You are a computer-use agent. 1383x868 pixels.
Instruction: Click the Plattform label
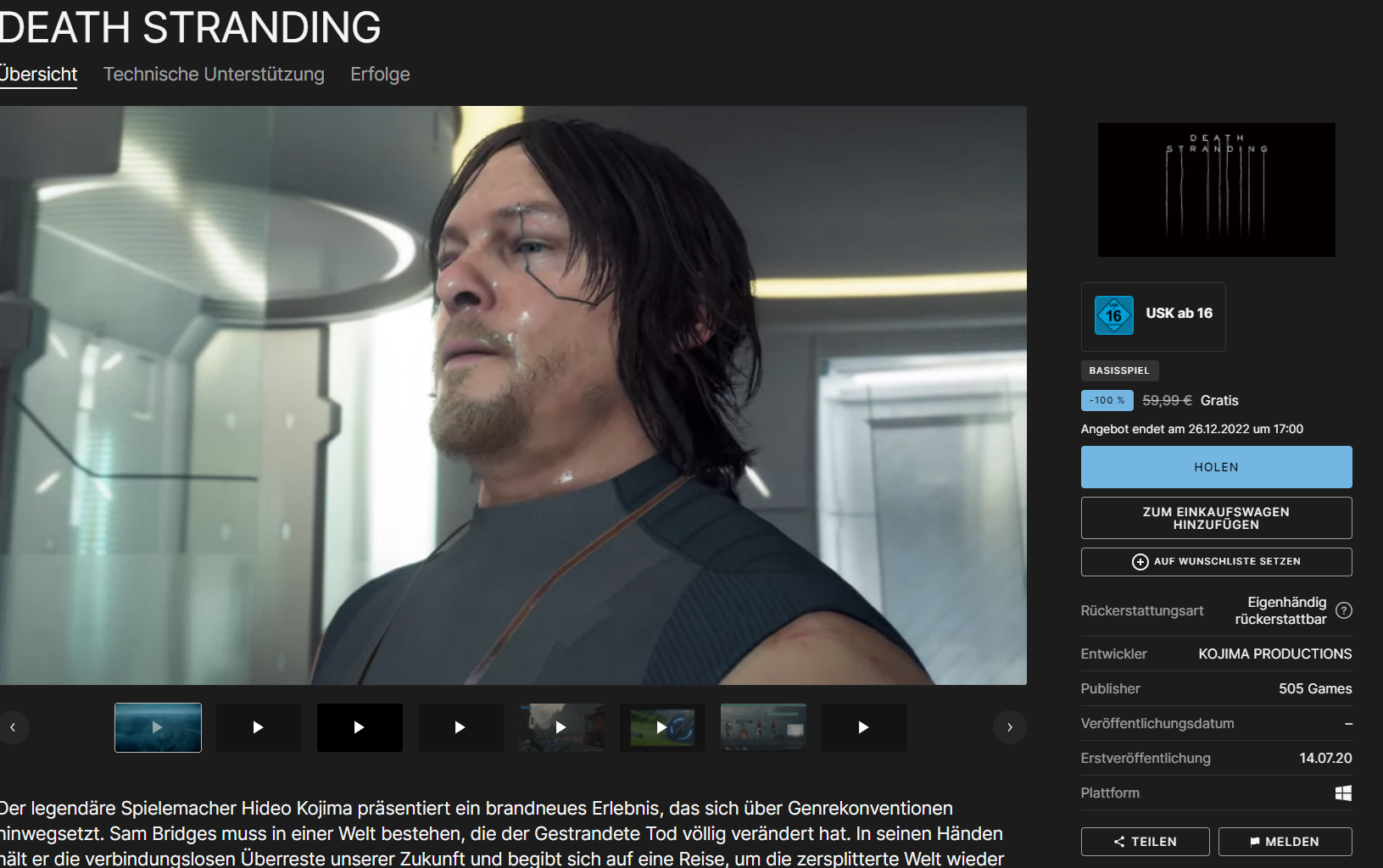1110,793
